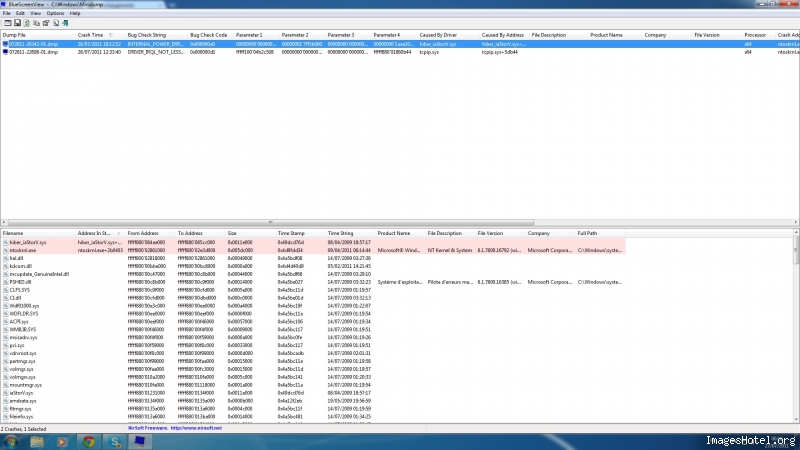Open the Windows Start button
The height and width of the screenshot is (450, 800).
click(11, 442)
